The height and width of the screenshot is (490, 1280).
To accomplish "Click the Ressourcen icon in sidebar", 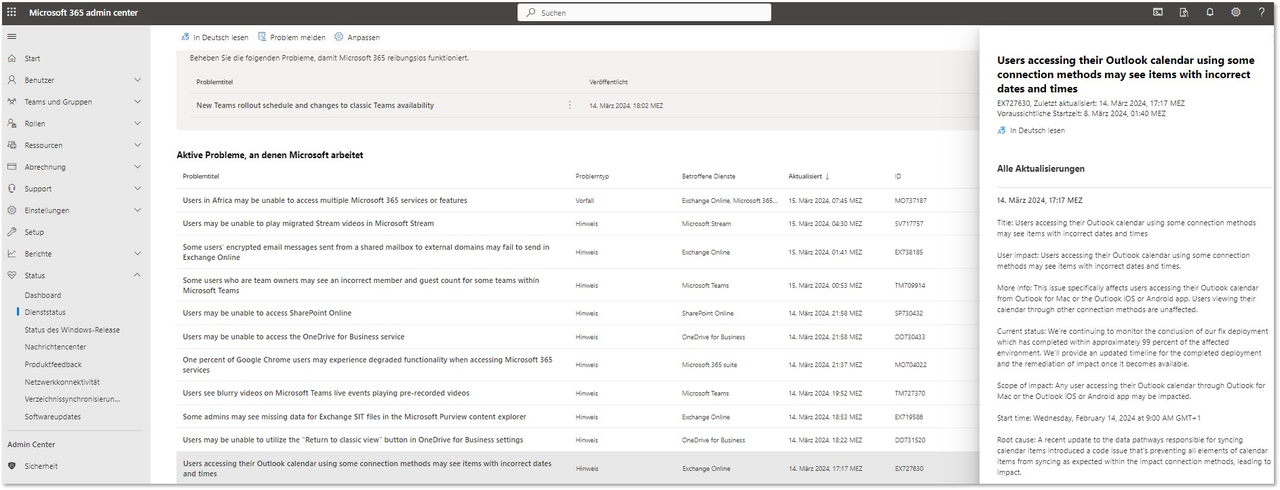I will pos(12,145).
